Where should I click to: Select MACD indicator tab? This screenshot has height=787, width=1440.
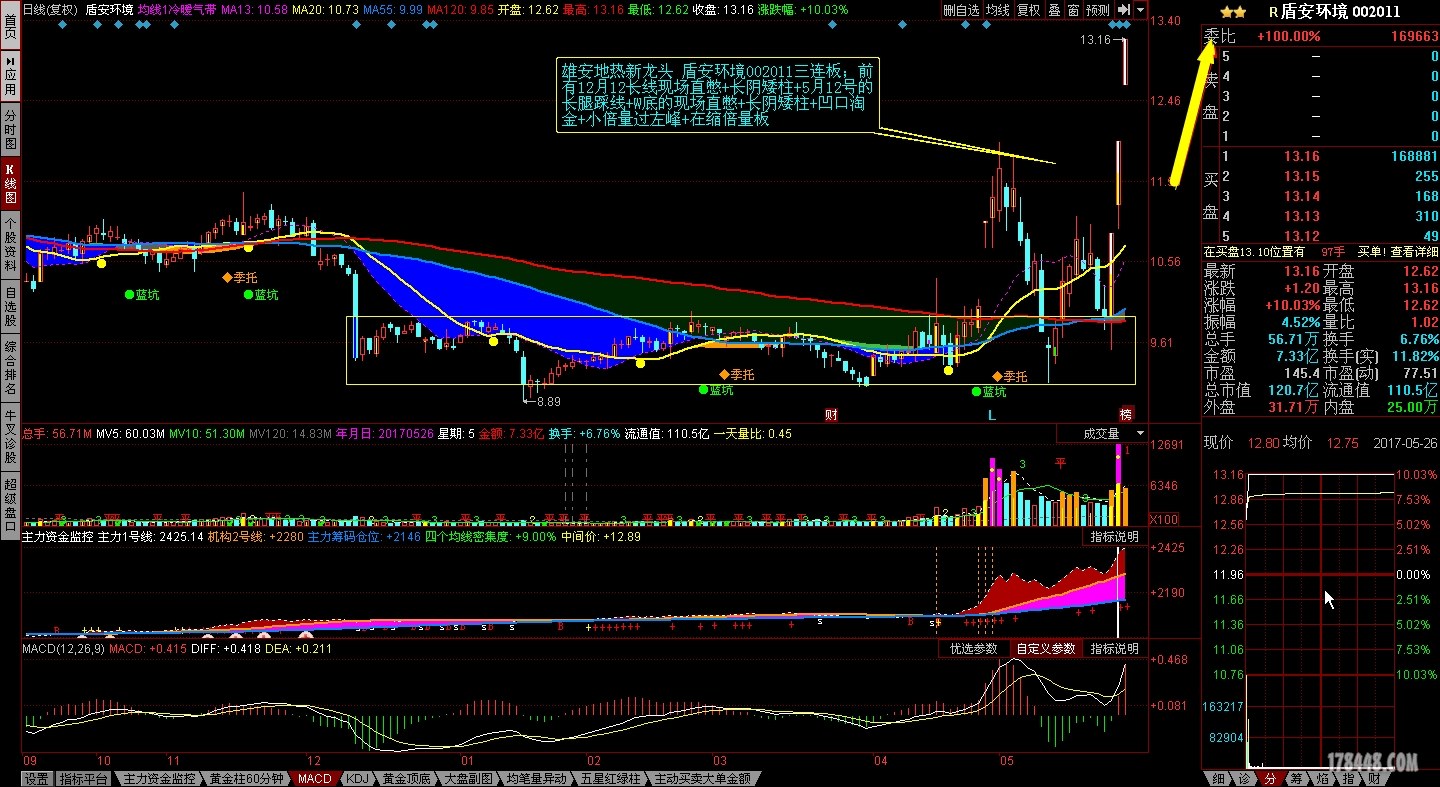coord(315,778)
